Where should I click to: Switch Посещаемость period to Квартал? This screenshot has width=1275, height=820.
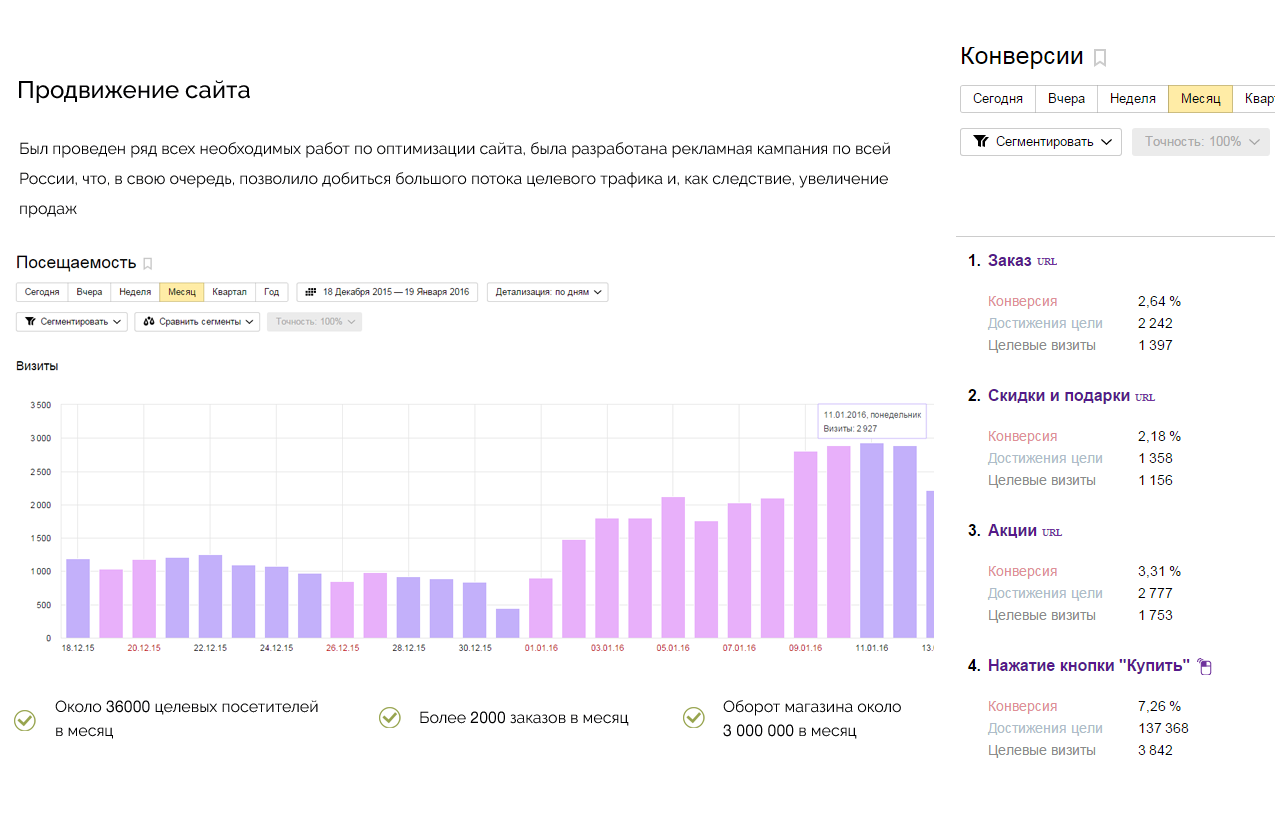pos(229,292)
